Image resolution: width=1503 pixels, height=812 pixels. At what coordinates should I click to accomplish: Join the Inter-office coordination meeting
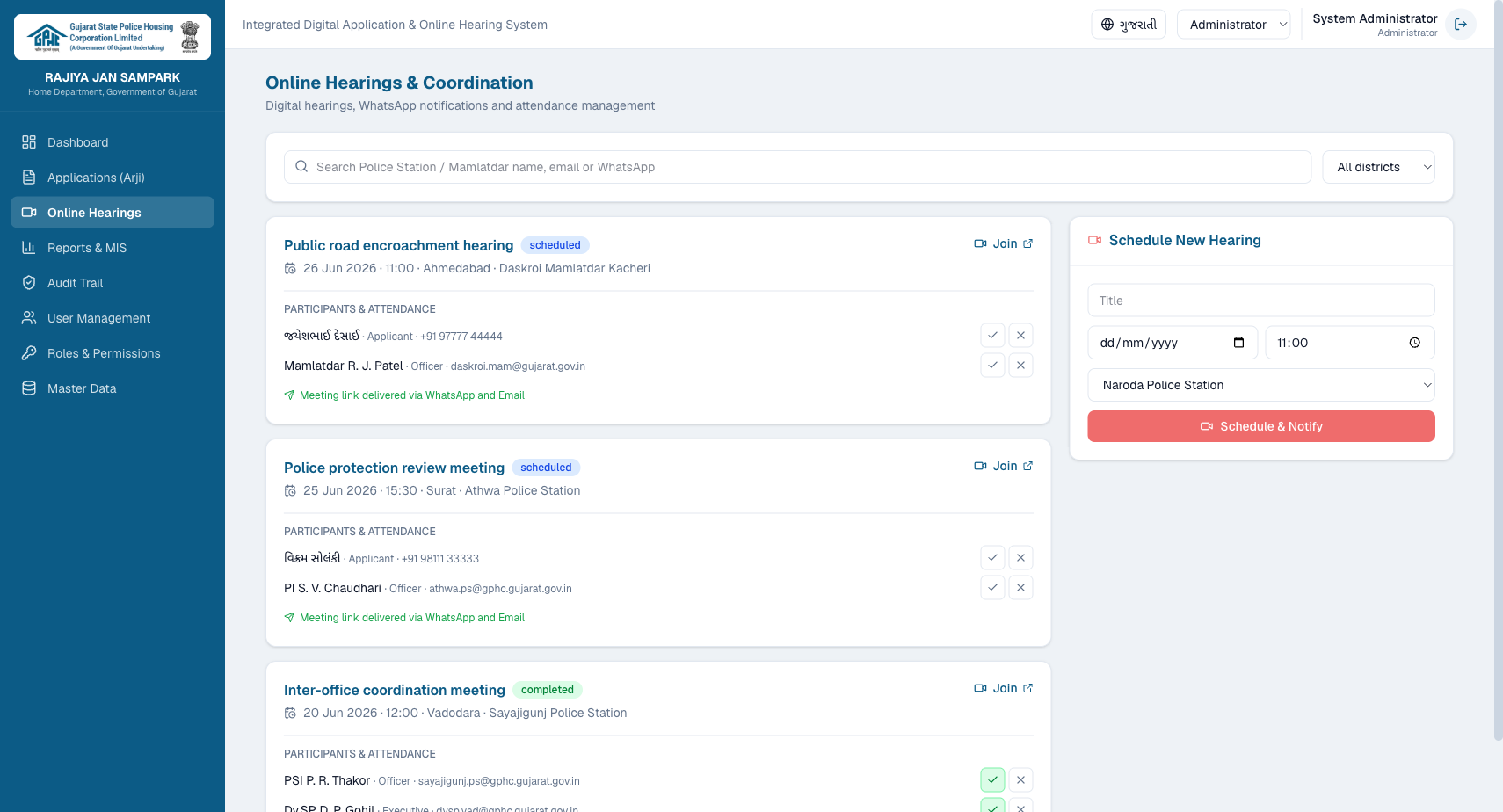coord(1004,688)
